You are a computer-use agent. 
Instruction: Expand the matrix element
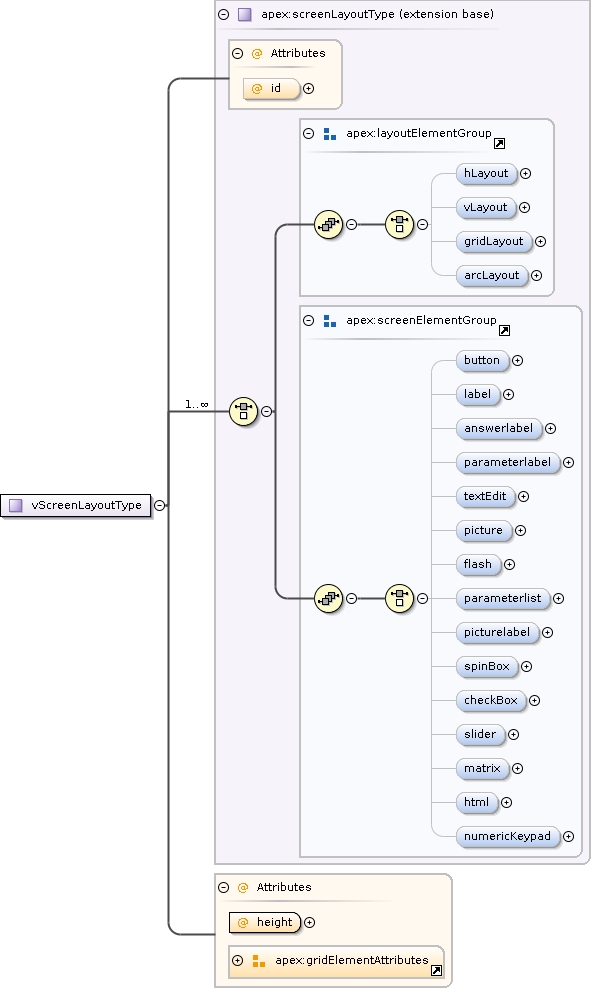pos(518,769)
